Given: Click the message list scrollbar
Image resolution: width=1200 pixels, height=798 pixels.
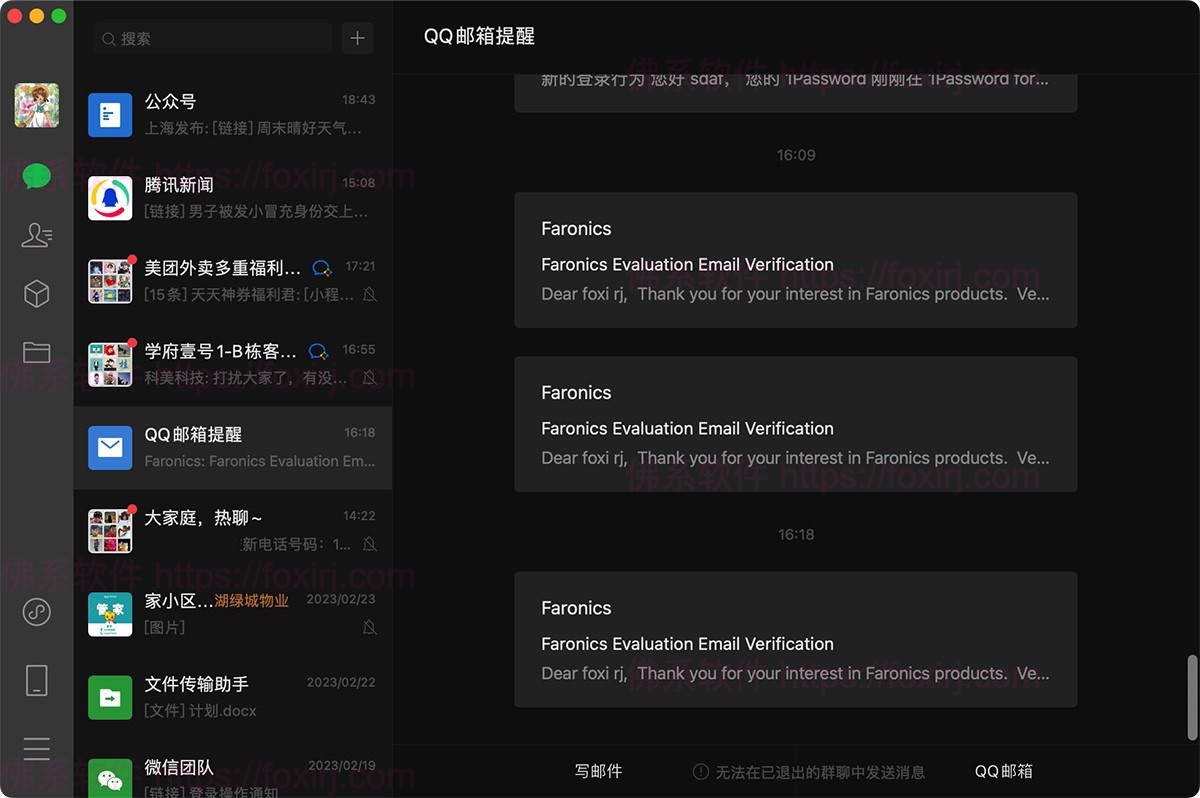Looking at the screenshot, I should 1190,696.
